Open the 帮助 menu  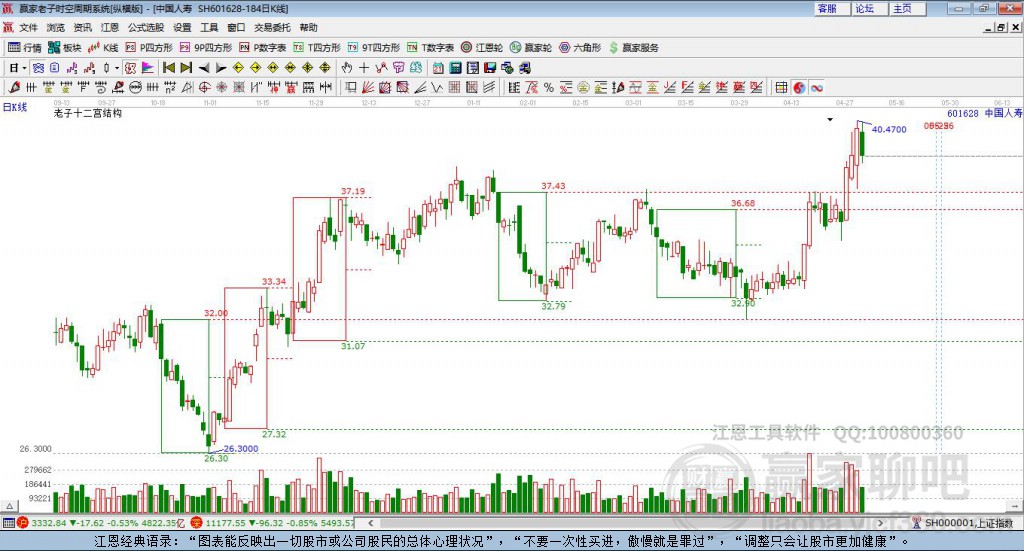pyautogui.click(x=308, y=27)
